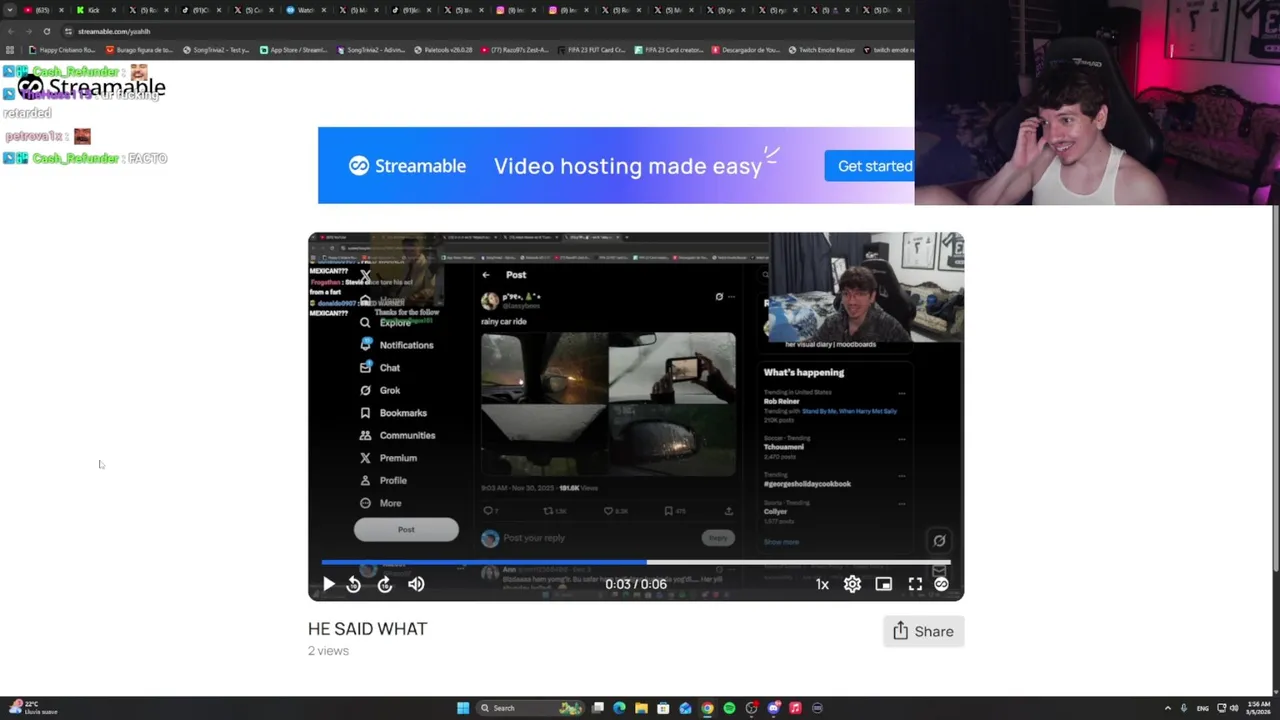Open the 1x playback speed menu
This screenshot has height=720, width=1280.
click(822, 584)
